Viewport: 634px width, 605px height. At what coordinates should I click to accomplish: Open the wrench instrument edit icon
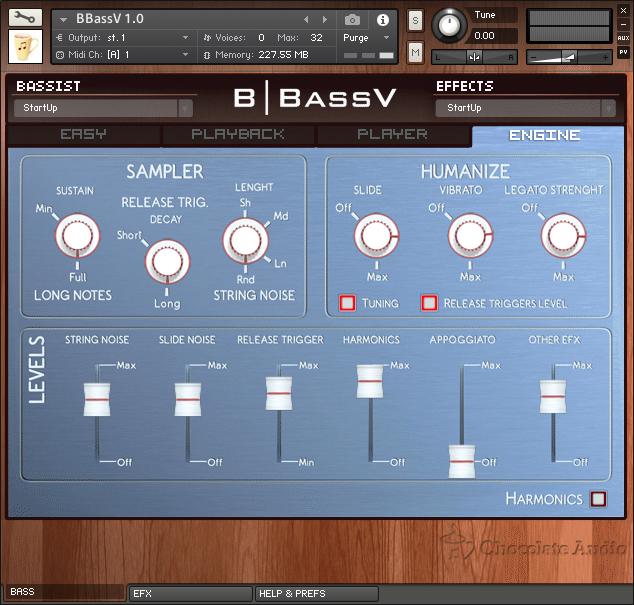point(25,18)
